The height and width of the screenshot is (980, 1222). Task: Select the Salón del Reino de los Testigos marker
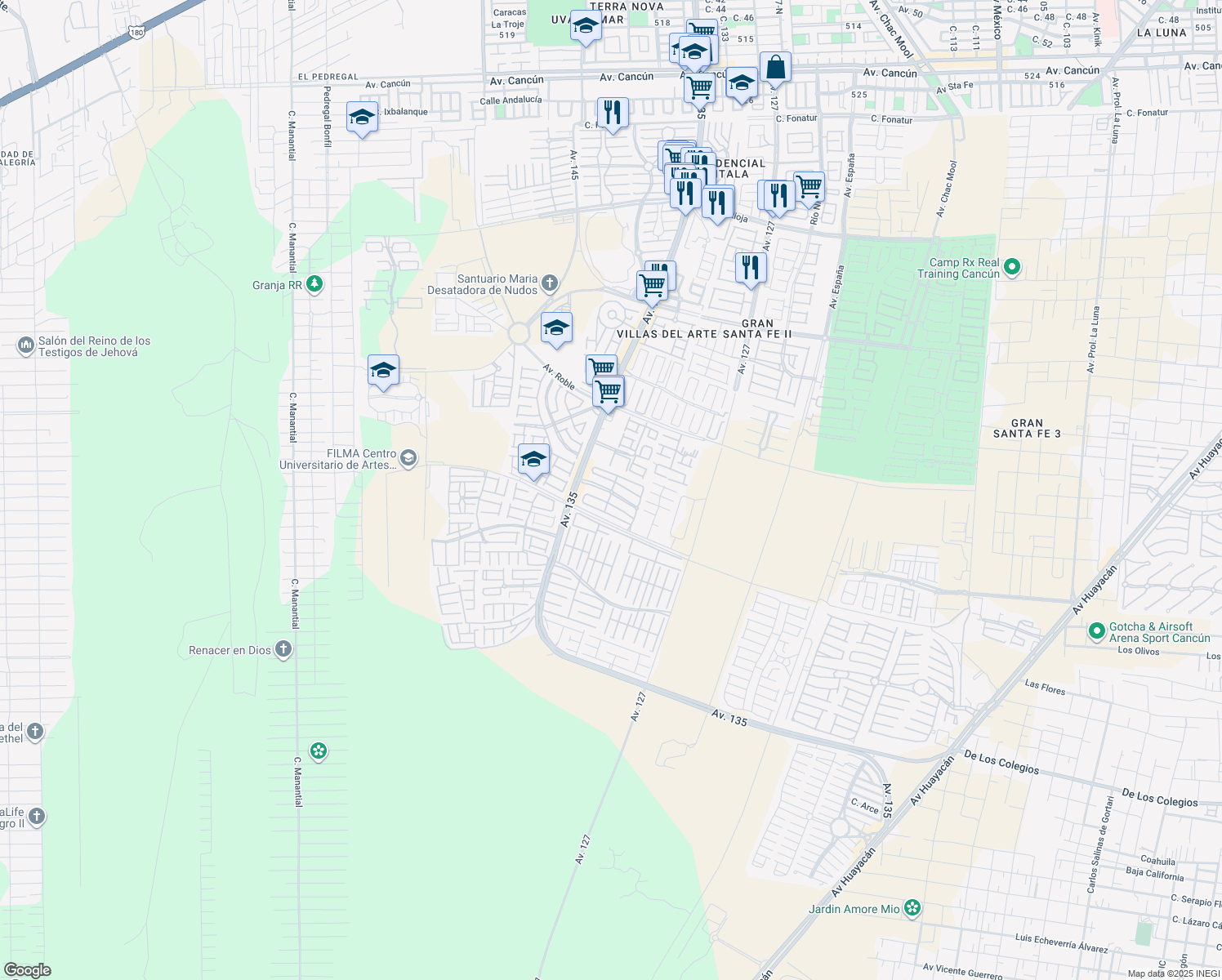[x=28, y=343]
